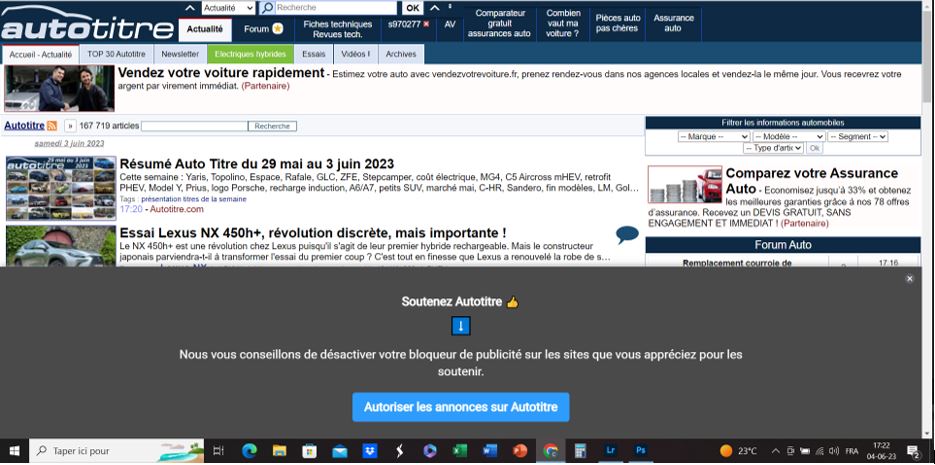The height and width of the screenshot is (465, 935).
Task: Click the présentation titres de la semaine tag
Action: [x=194, y=199]
